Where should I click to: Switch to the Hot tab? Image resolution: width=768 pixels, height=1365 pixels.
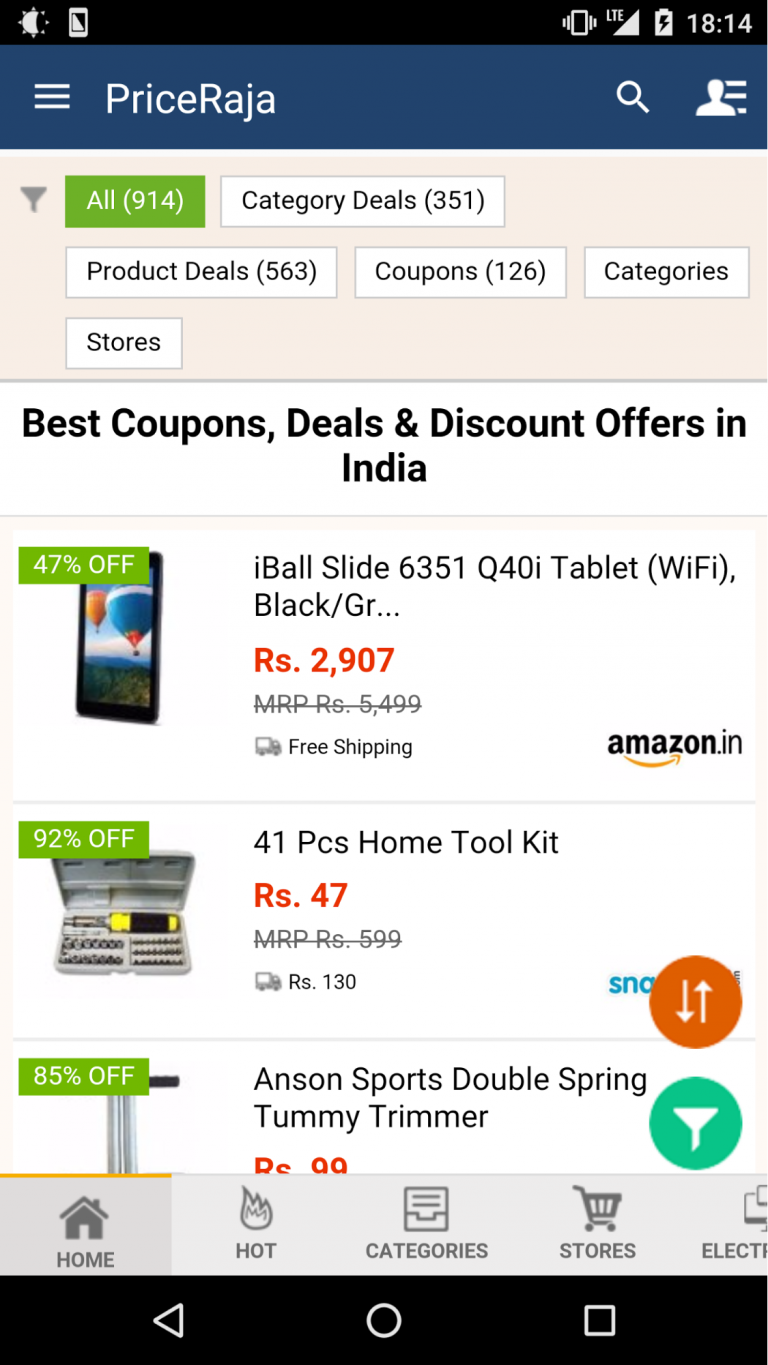pos(256,1224)
